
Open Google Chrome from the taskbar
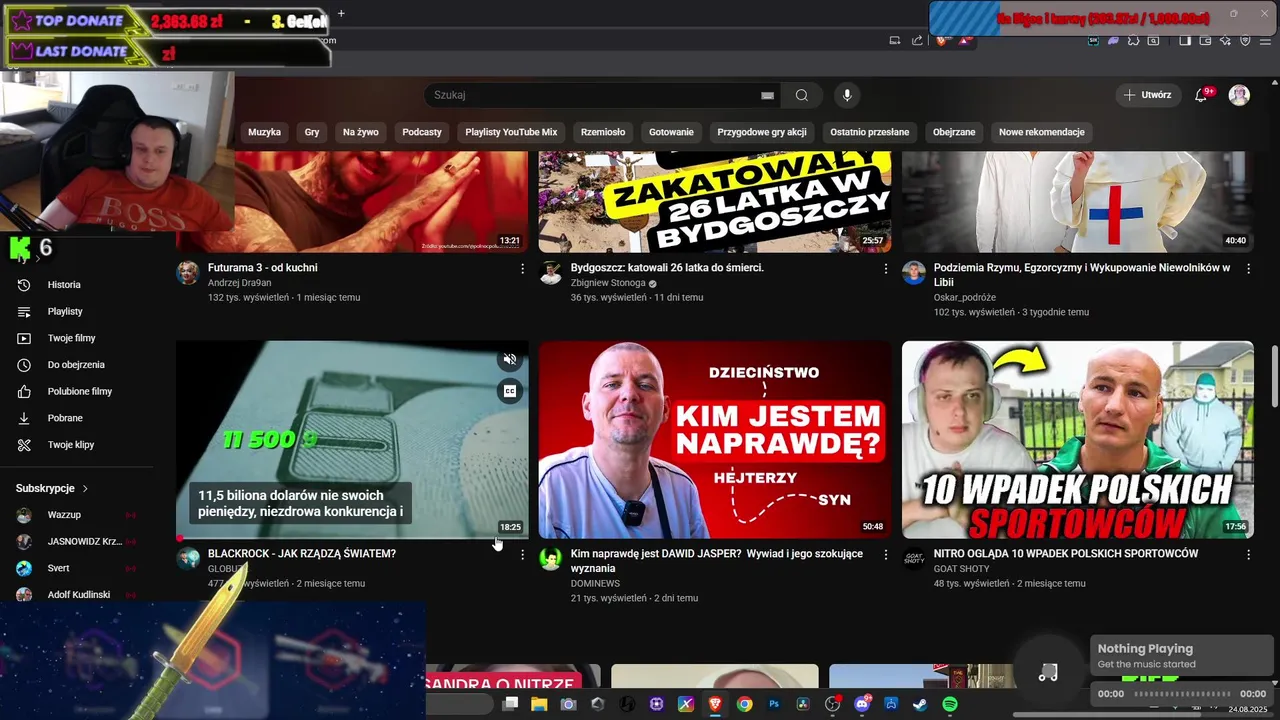point(744,704)
